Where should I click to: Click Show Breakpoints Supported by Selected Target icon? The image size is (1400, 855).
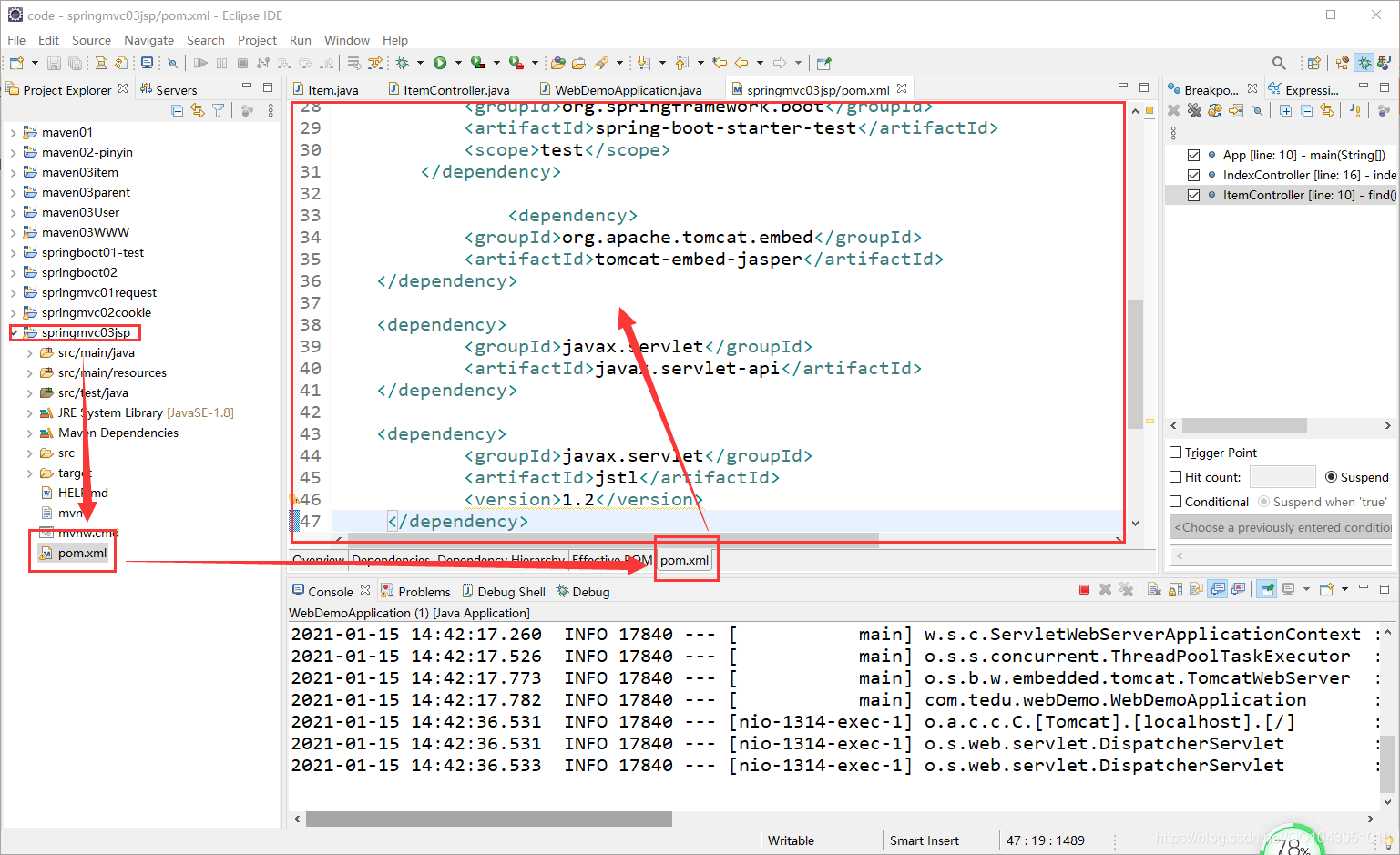point(1215,110)
